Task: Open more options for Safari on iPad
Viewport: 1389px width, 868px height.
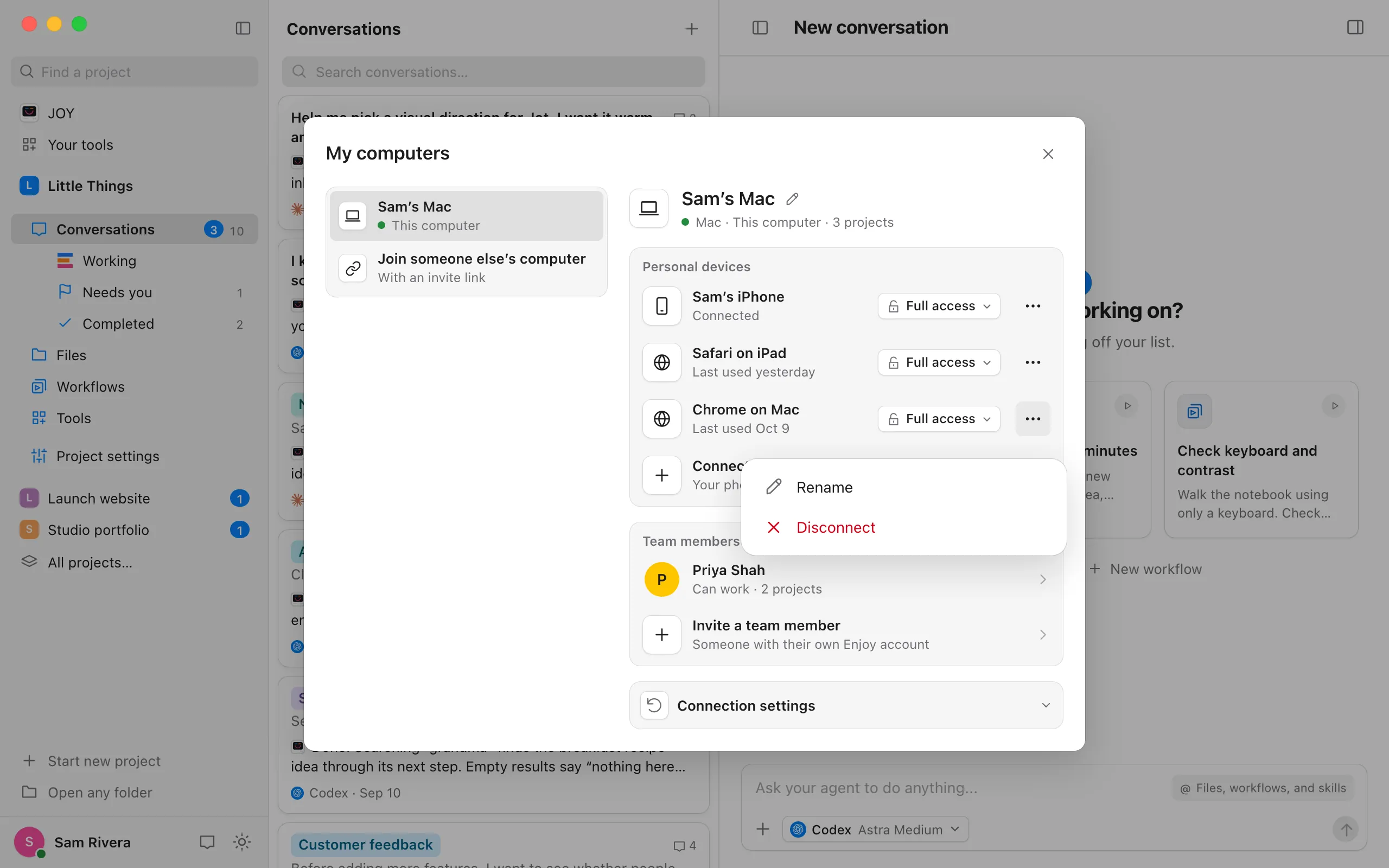Action: tap(1033, 362)
